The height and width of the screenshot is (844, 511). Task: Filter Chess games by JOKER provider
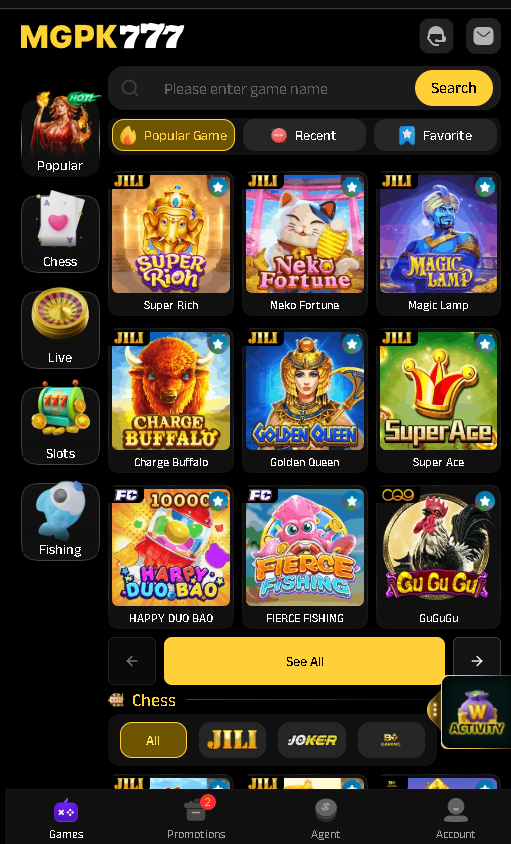pyautogui.click(x=312, y=740)
